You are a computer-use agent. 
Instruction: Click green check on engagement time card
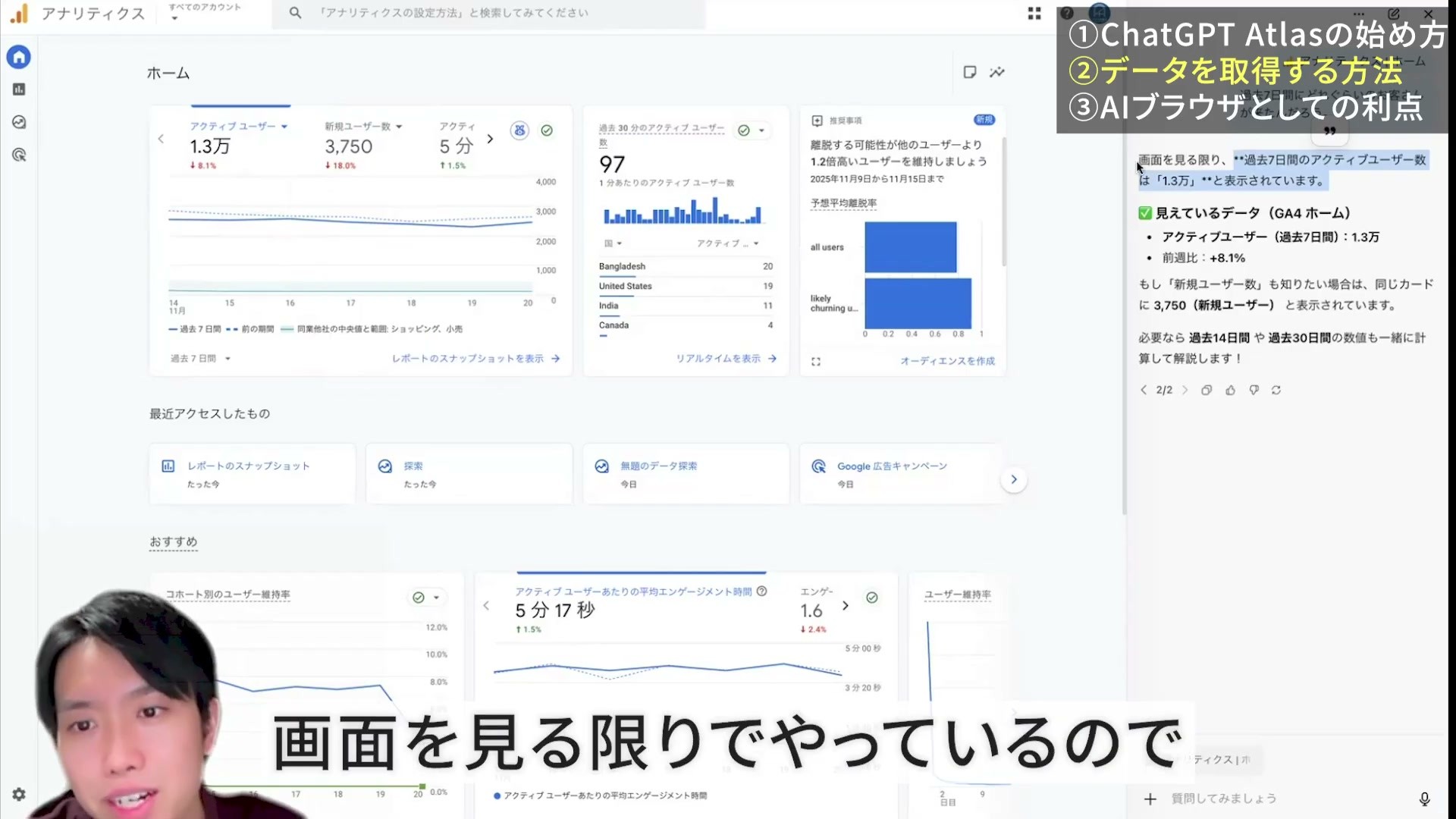(872, 598)
